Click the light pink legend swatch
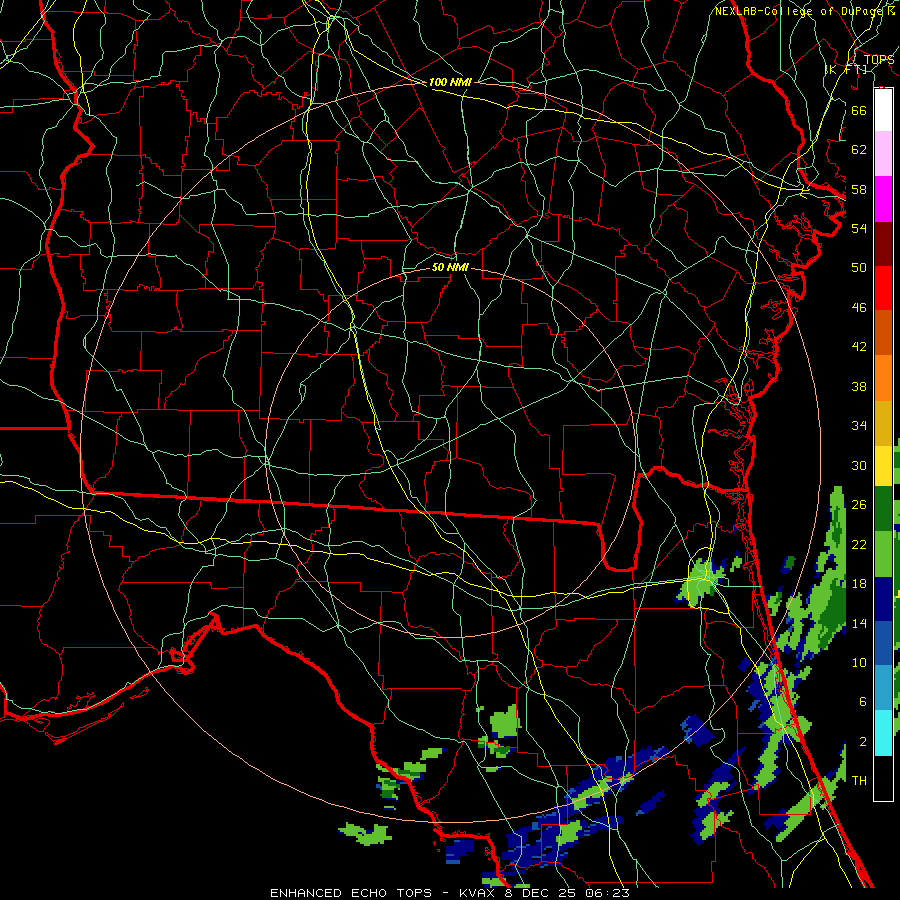Viewport: 900px width, 900px height. pos(883,154)
